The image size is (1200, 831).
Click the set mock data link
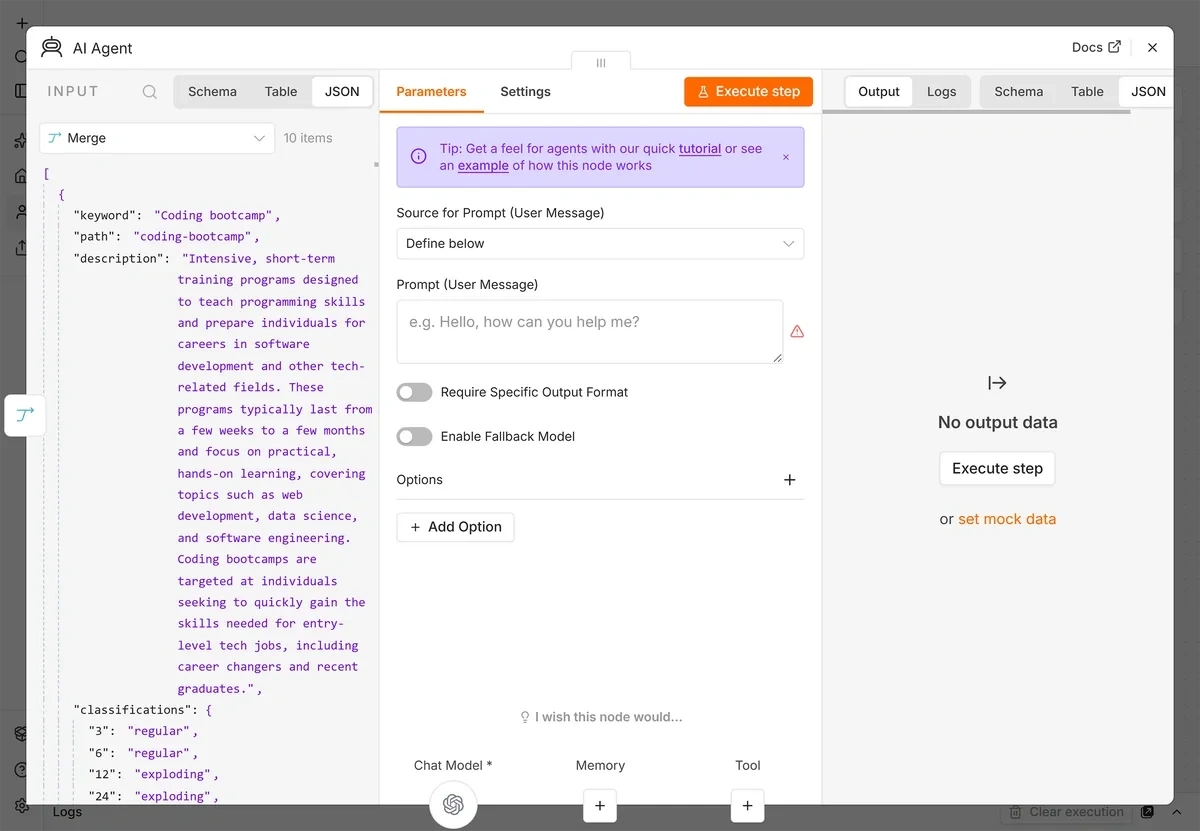(x=1007, y=519)
